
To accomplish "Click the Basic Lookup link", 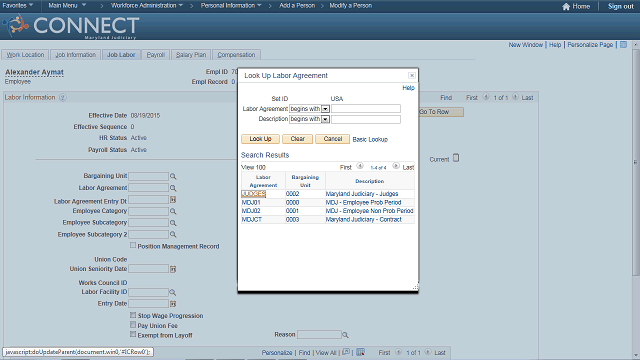I will [x=370, y=140].
